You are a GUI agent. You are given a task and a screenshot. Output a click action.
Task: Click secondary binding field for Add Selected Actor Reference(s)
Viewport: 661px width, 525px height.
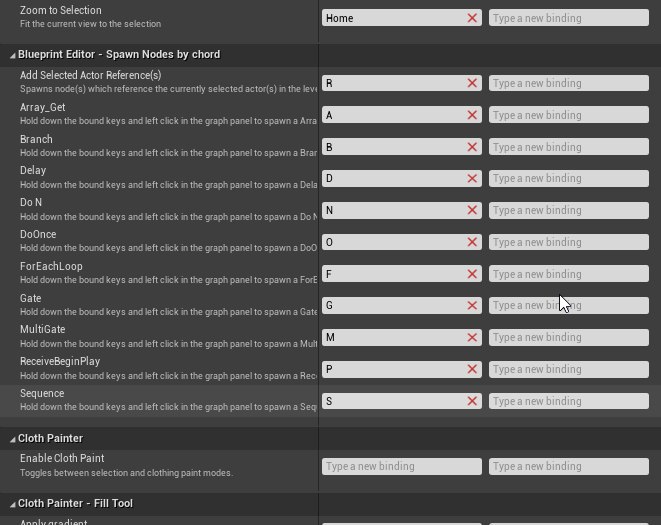coord(569,83)
